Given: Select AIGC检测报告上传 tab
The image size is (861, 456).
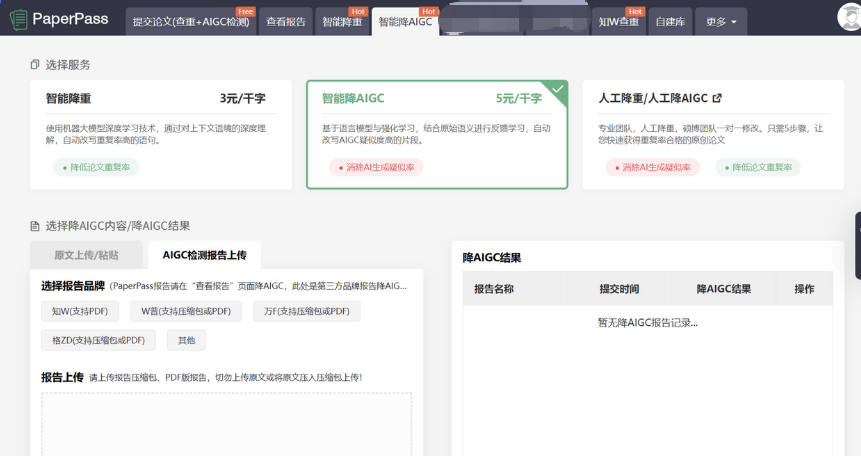Looking at the screenshot, I should (x=204, y=255).
